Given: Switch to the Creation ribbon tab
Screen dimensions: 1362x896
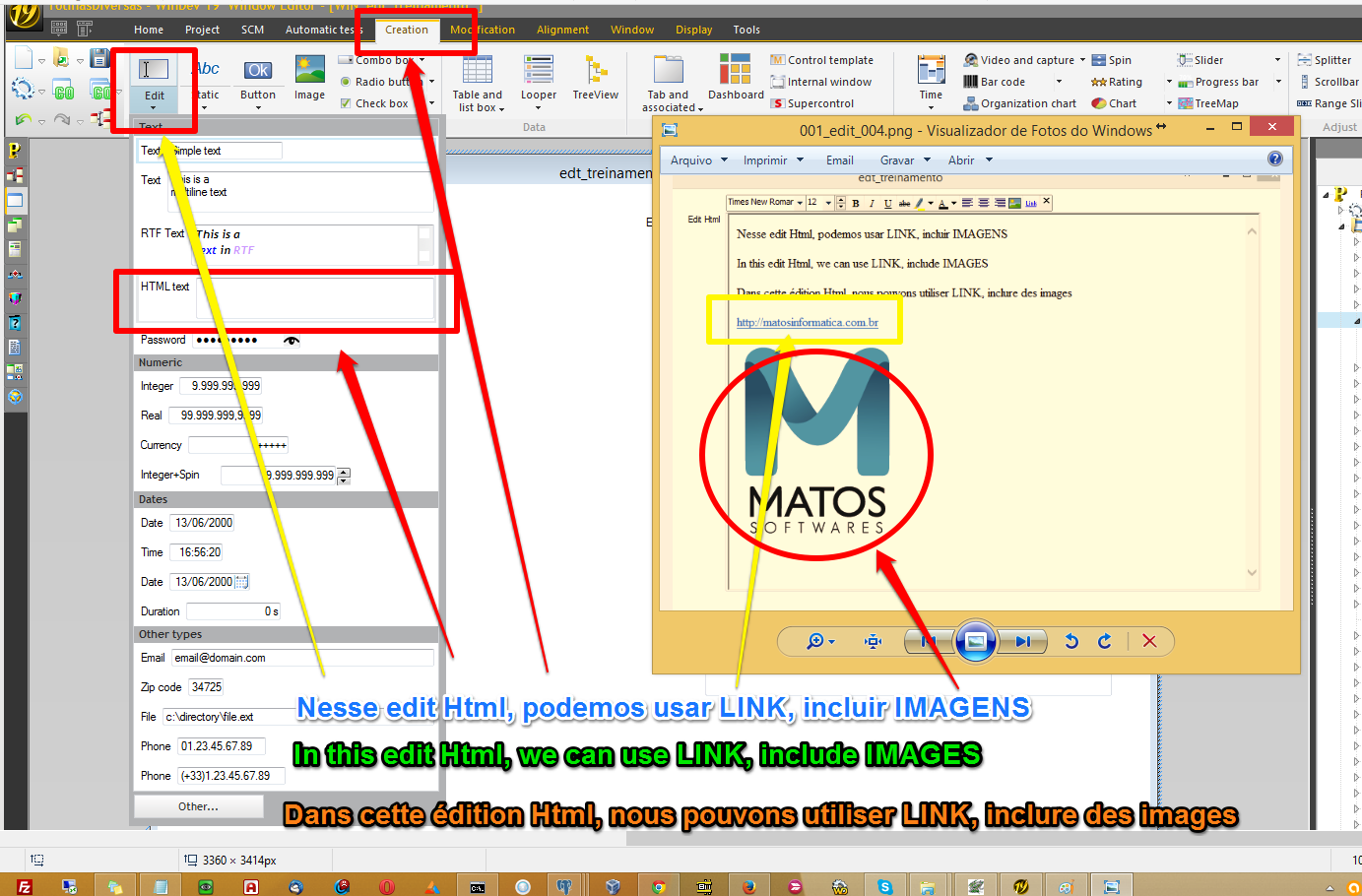Looking at the screenshot, I should [x=407, y=30].
